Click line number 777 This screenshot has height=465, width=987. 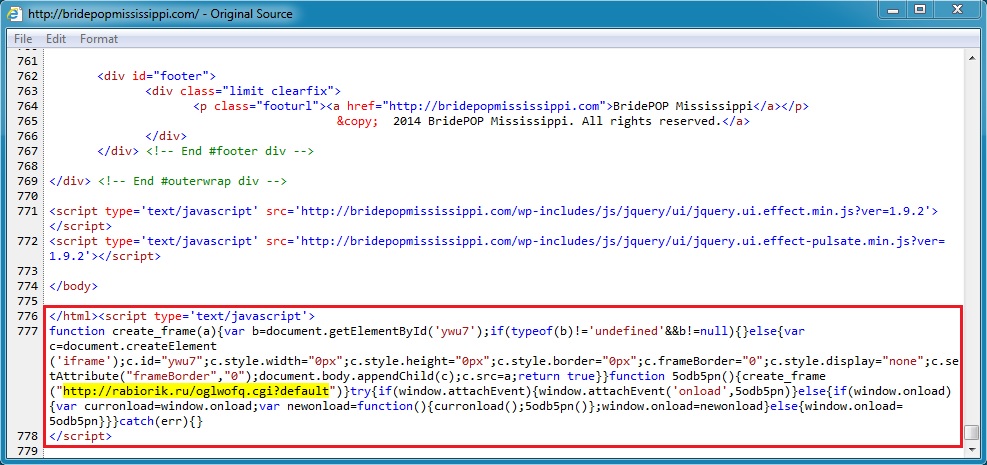pos(27,332)
